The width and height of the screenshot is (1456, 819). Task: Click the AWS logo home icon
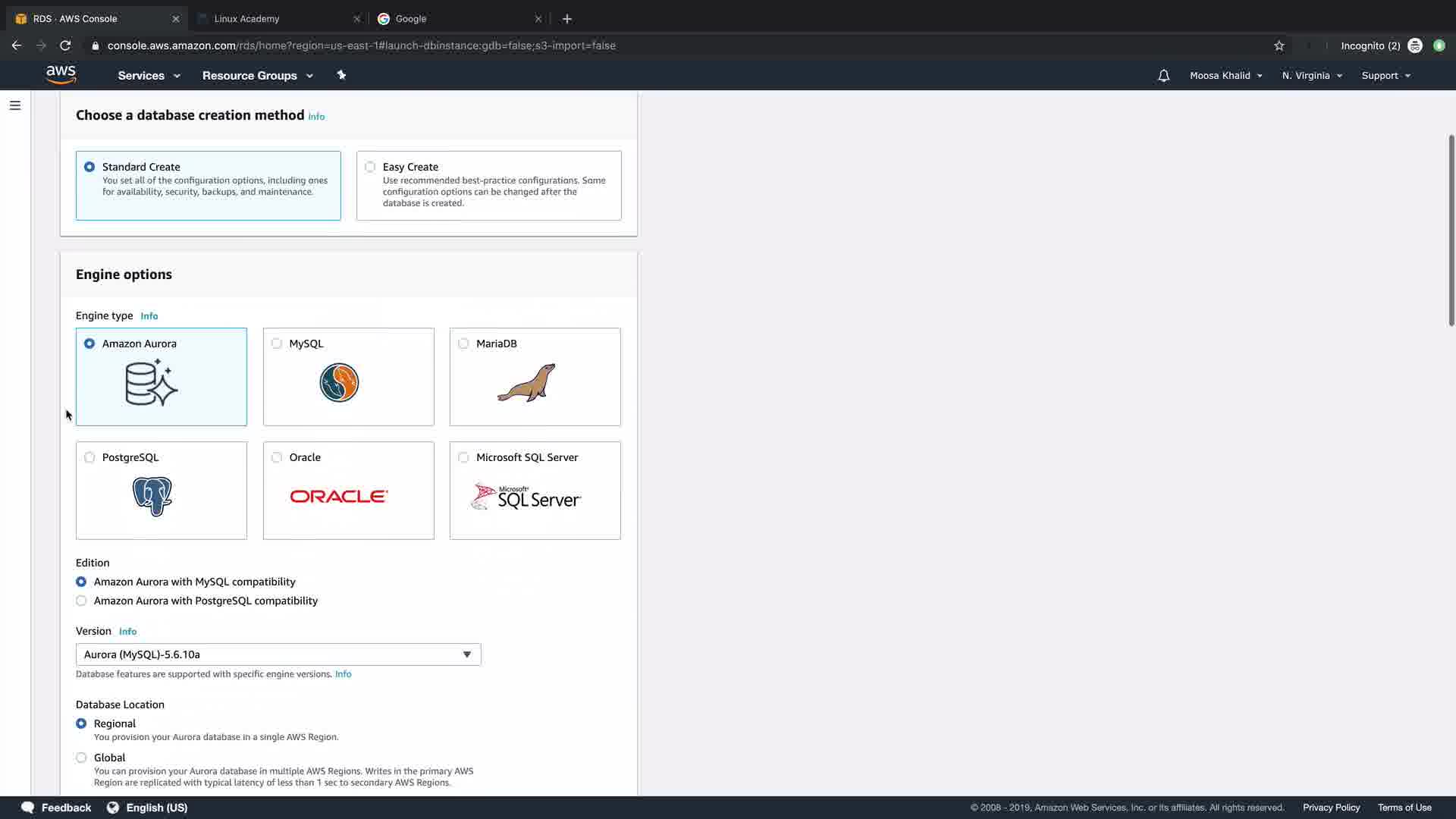61,74
